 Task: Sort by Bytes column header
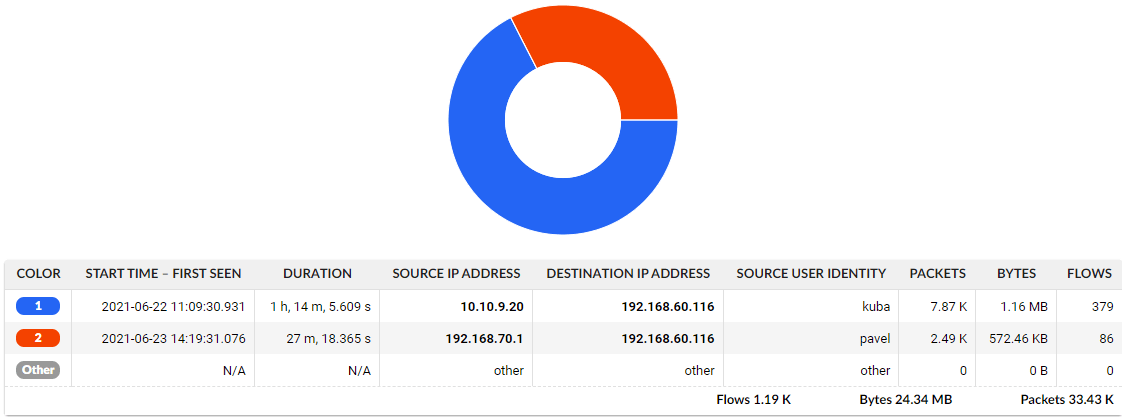(x=1016, y=273)
